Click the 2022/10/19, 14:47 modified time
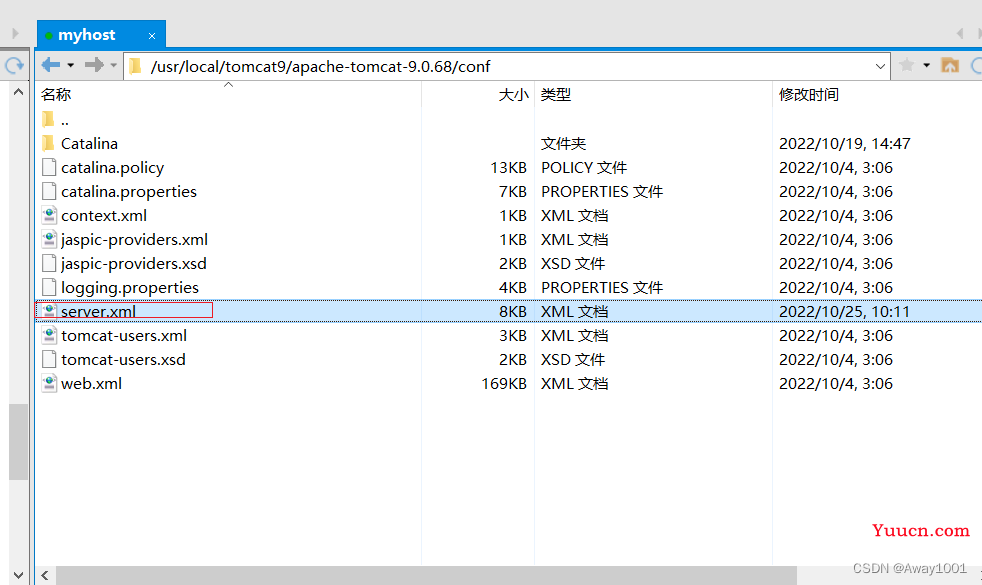 [844, 143]
